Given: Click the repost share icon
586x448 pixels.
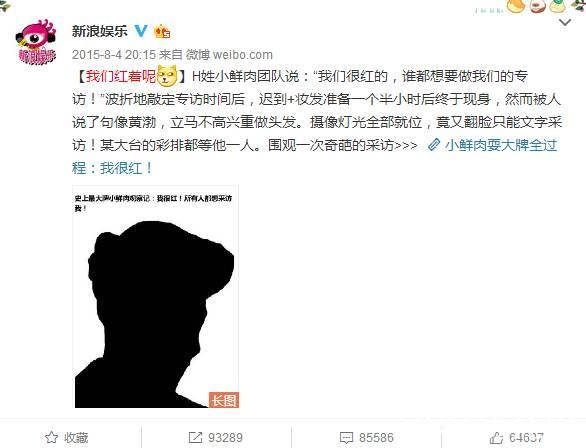Looking at the screenshot, I should point(195,438).
